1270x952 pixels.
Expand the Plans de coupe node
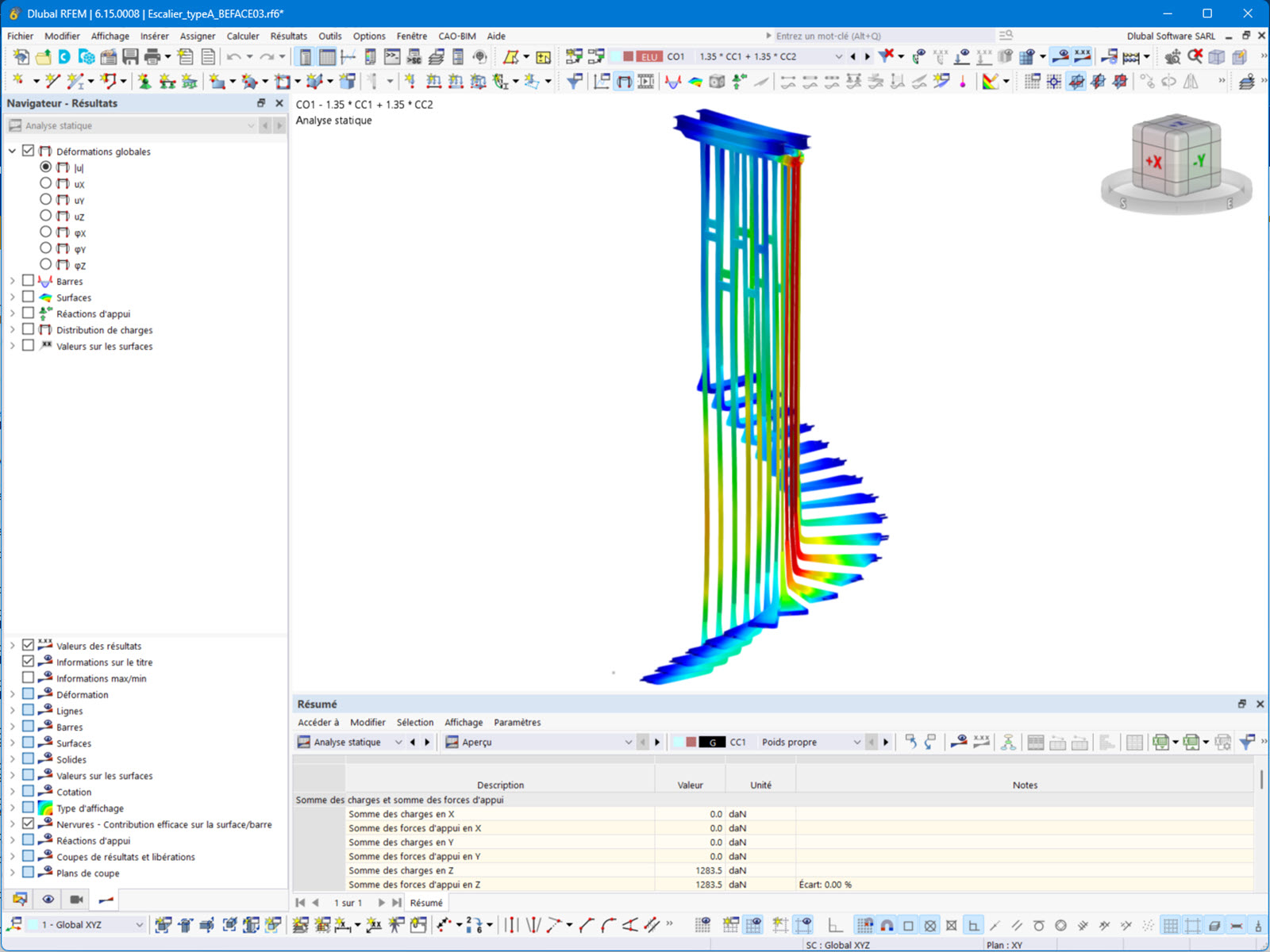(x=13, y=873)
